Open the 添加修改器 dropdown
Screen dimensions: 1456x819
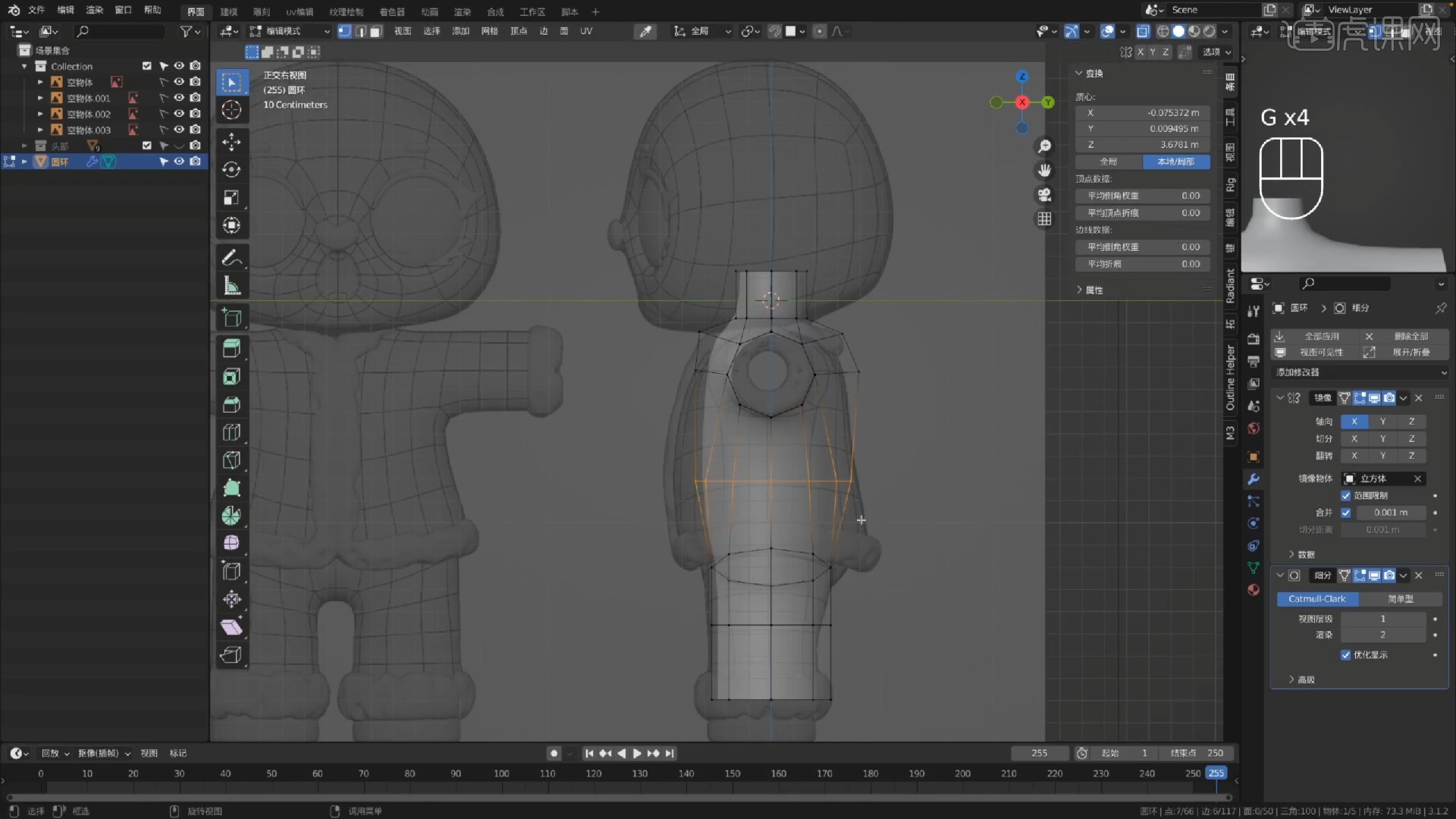1361,372
